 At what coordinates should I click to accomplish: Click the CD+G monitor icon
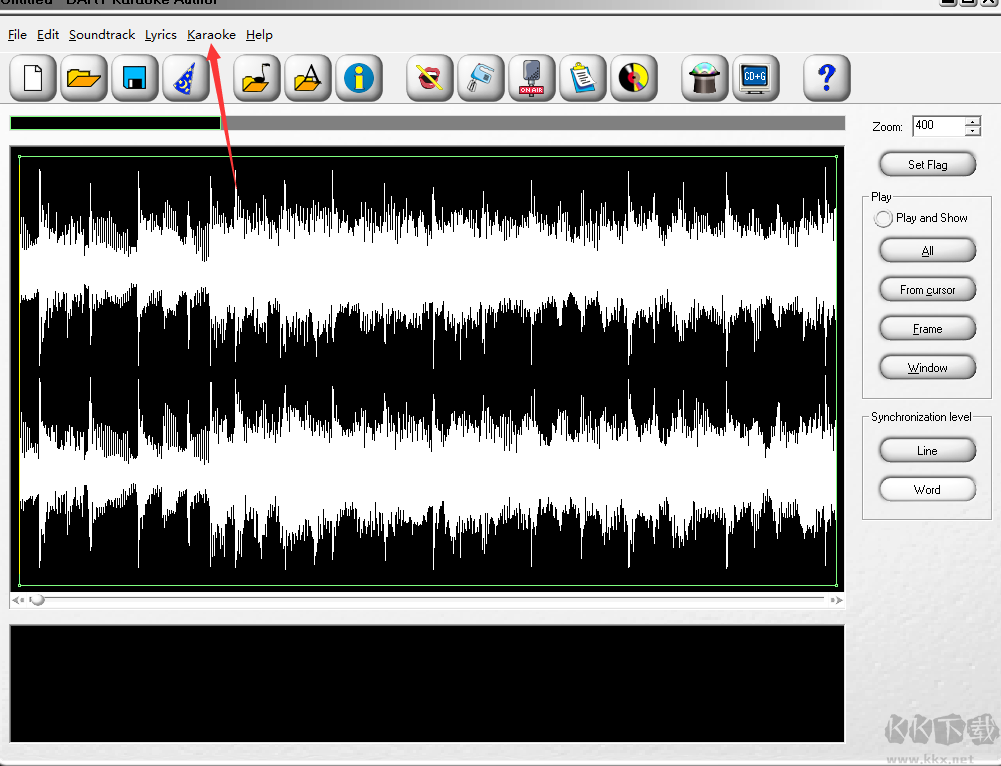[756, 78]
